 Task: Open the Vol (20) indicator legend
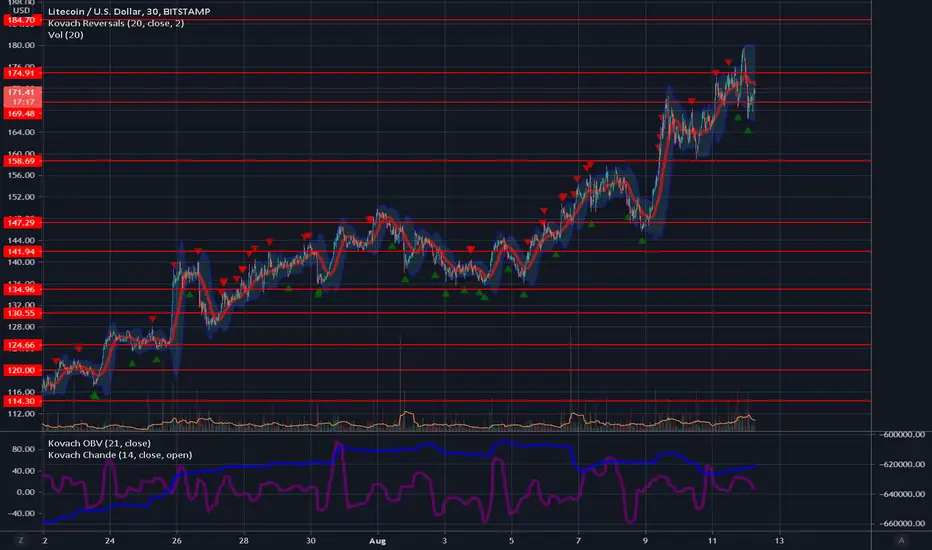(x=65, y=34)
